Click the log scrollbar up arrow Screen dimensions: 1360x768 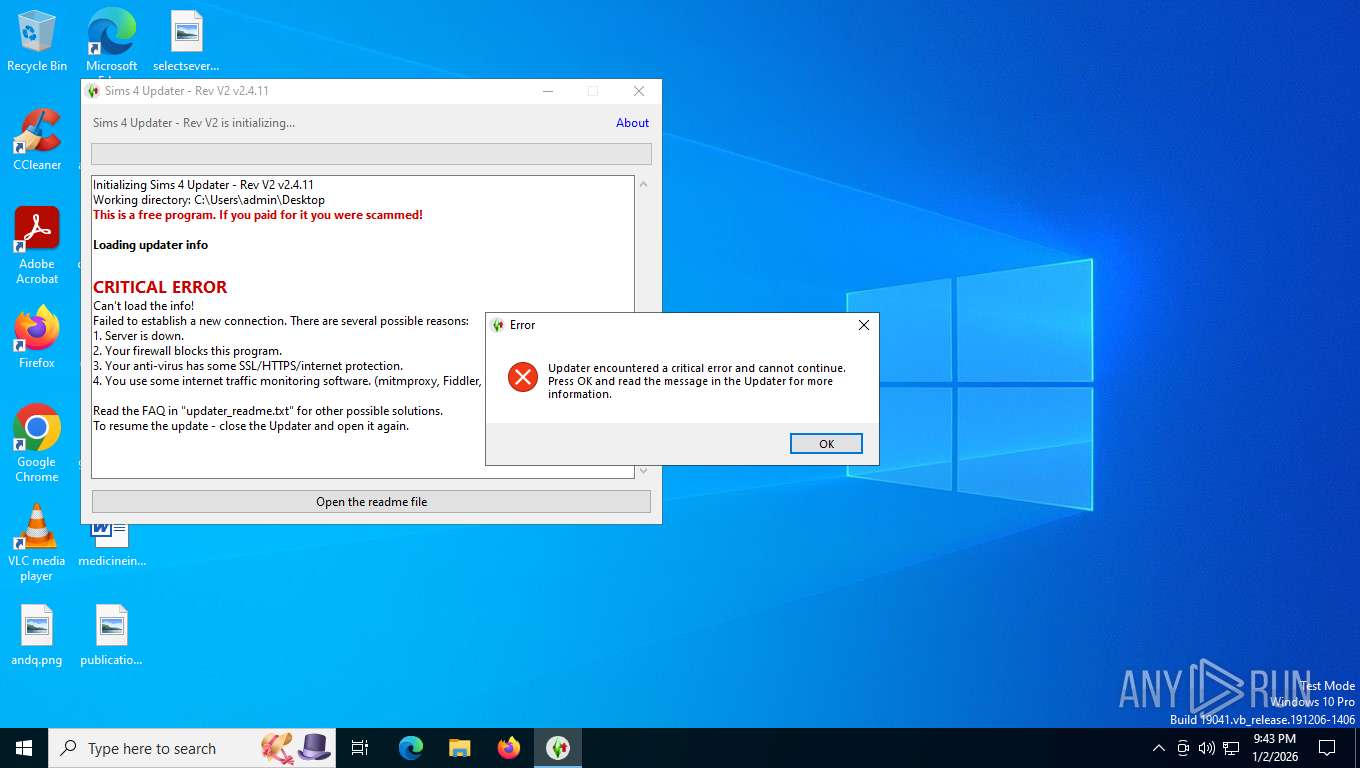[x=643, y=184]
